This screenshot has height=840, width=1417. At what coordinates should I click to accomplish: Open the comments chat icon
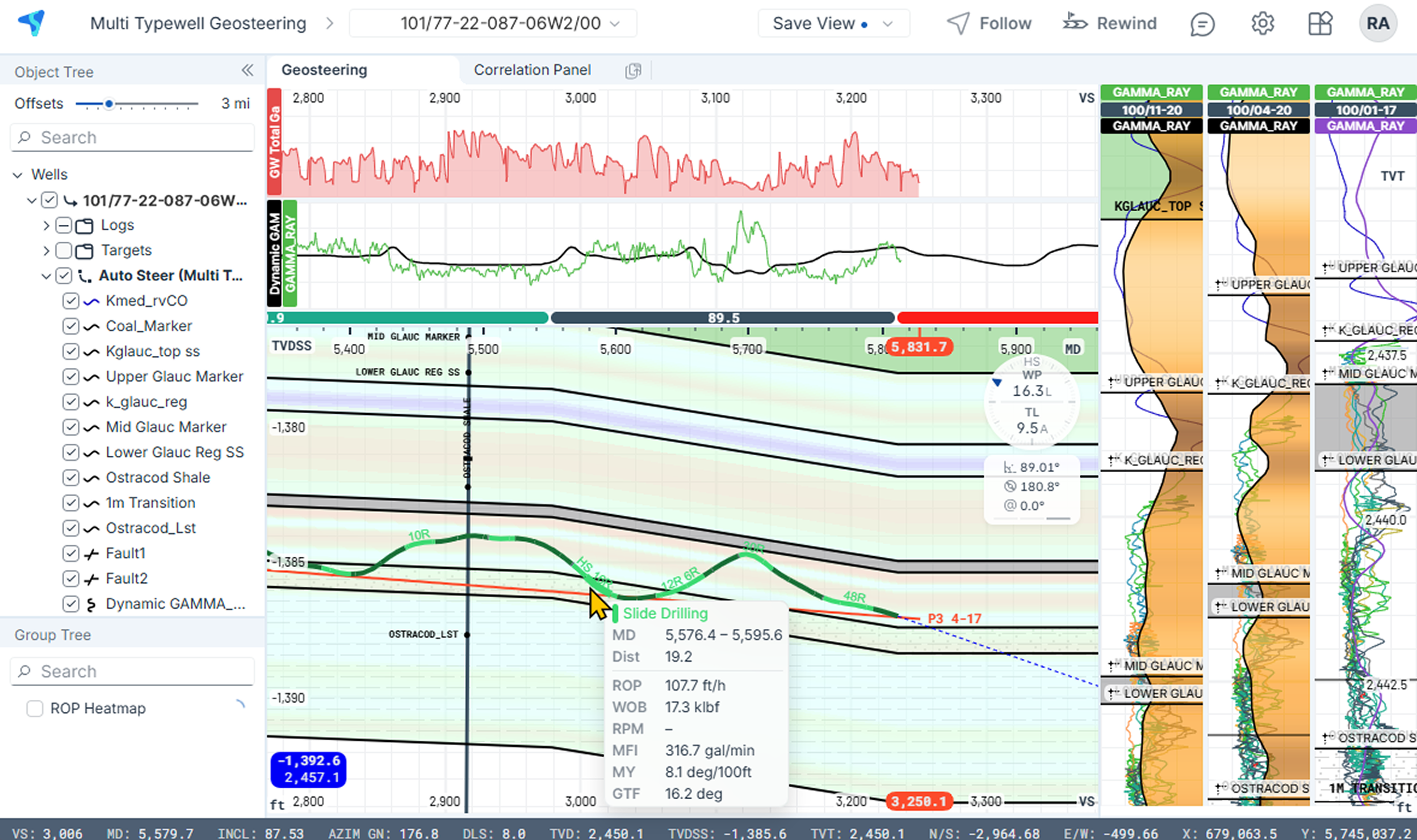click(x=1202, y=24)
